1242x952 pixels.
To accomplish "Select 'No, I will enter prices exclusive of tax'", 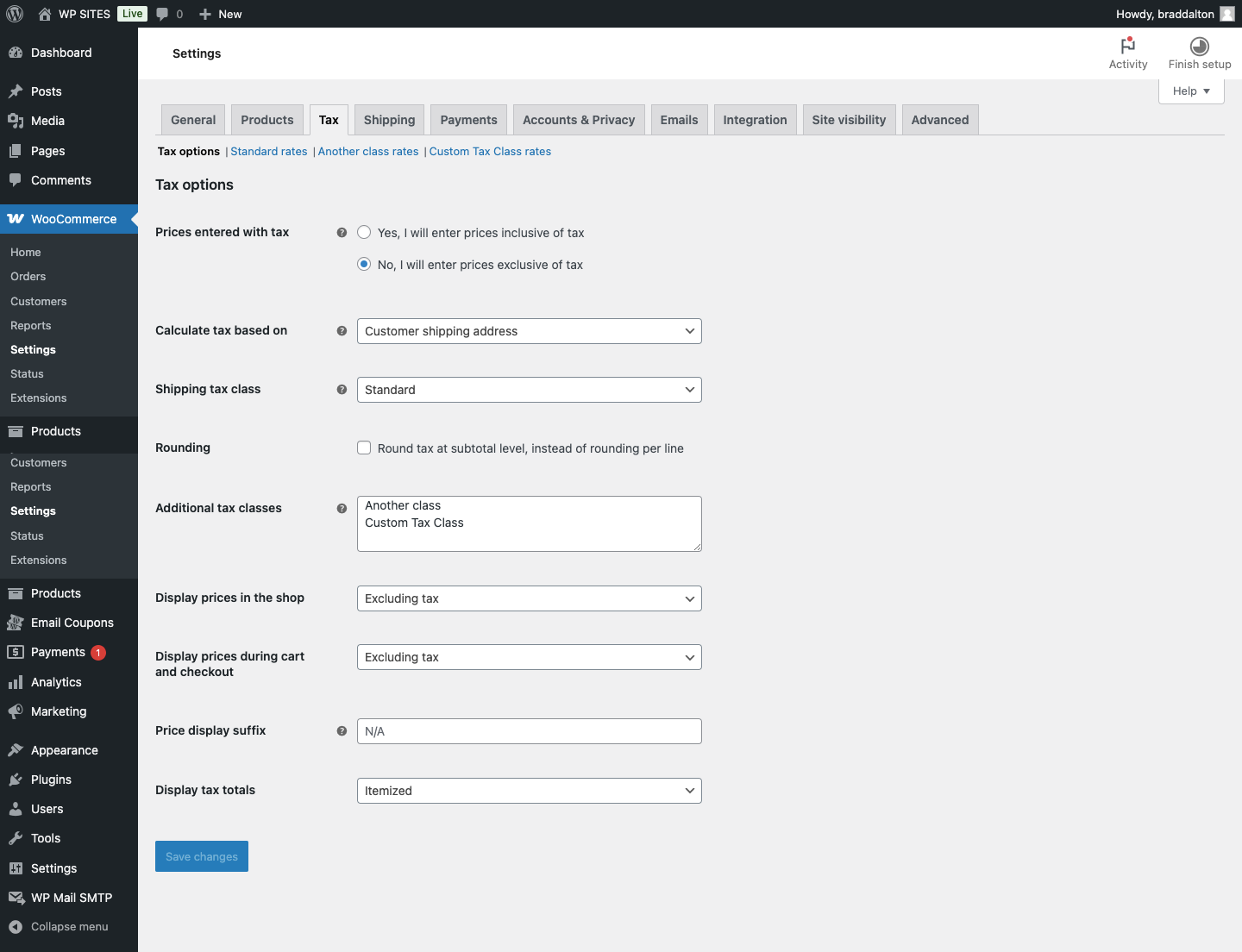I will point(364,265).
